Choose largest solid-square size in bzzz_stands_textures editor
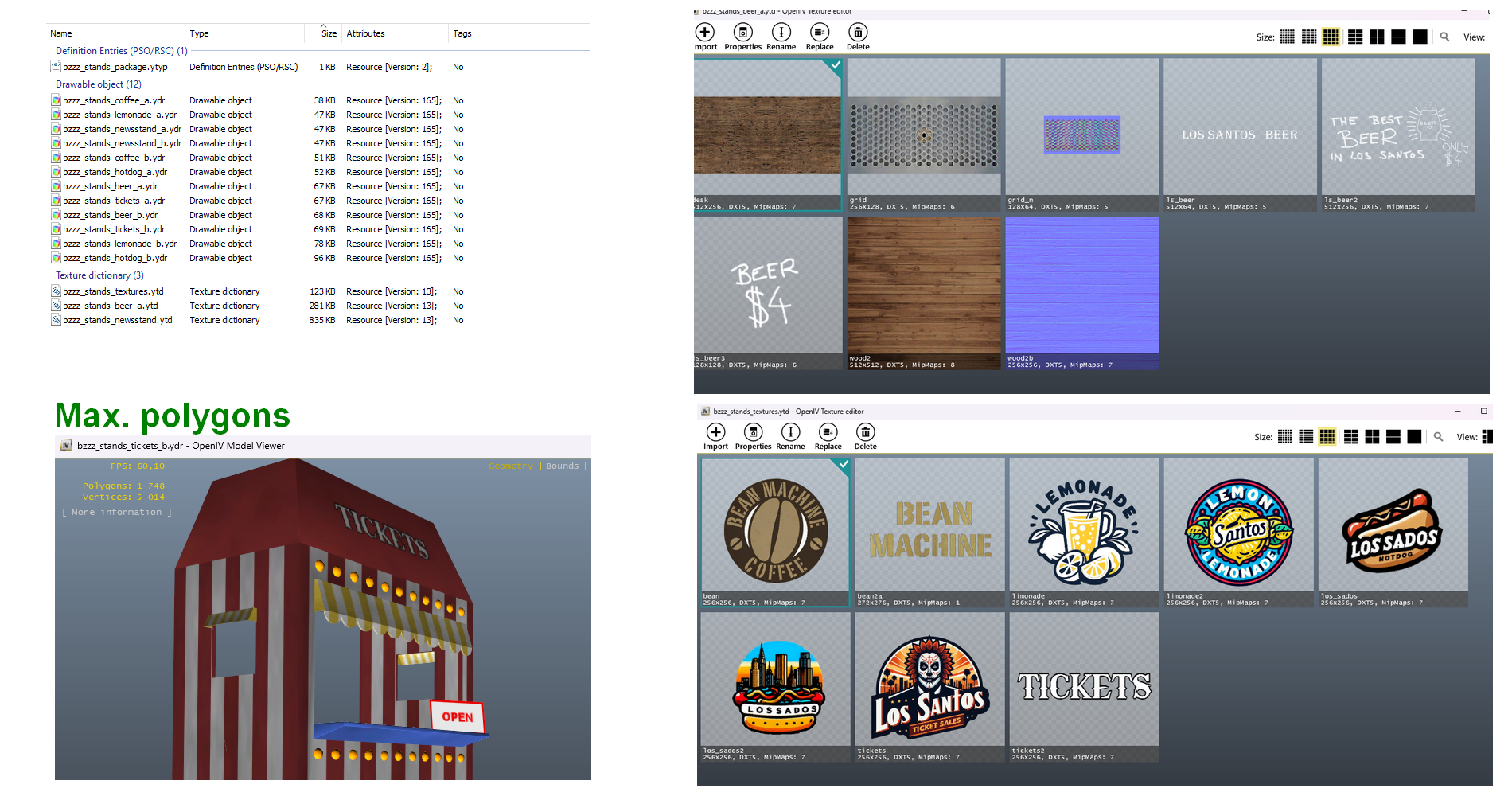Viewport: 1512px width, 796px height. 1414,436
